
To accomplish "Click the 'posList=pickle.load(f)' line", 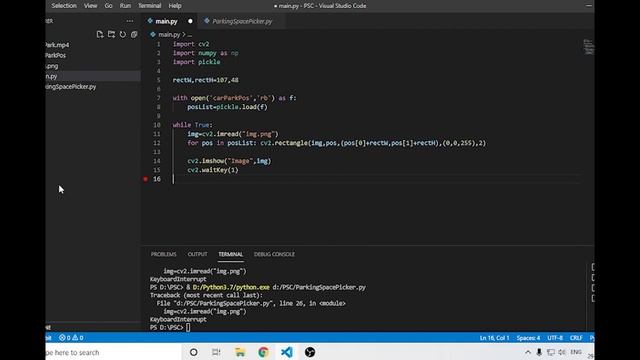I will tap(227, 107).
